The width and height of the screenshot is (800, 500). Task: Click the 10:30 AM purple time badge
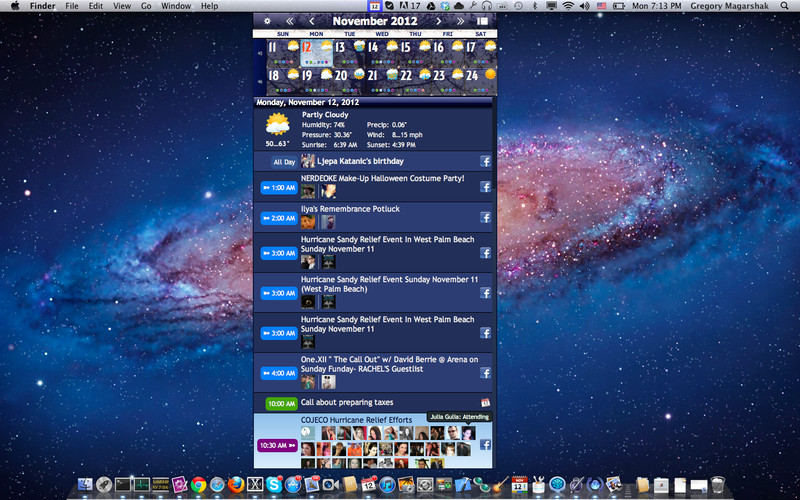pyautogui.click(x=278, y=445)
